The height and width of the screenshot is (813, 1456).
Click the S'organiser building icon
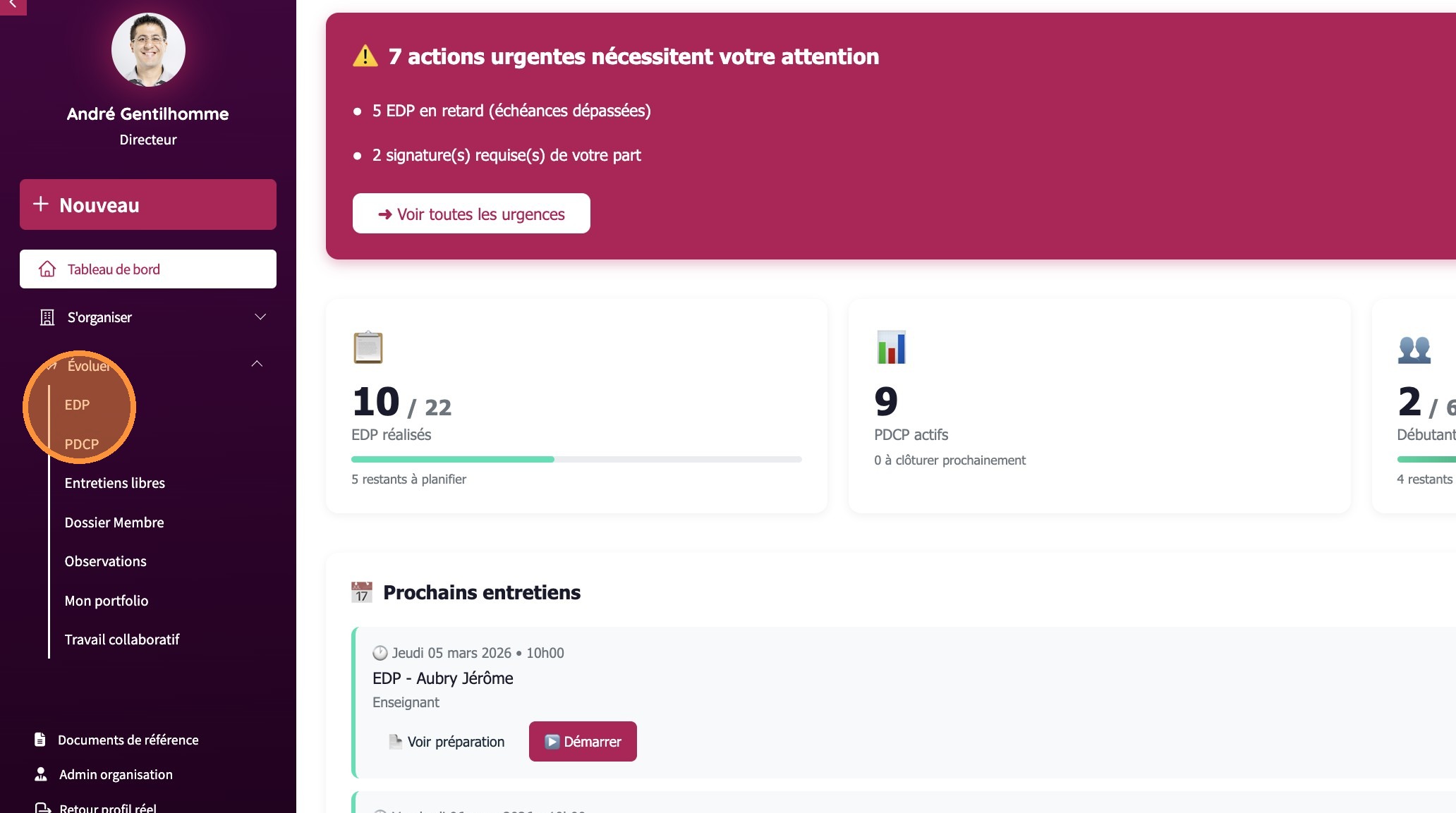point(47,317)
